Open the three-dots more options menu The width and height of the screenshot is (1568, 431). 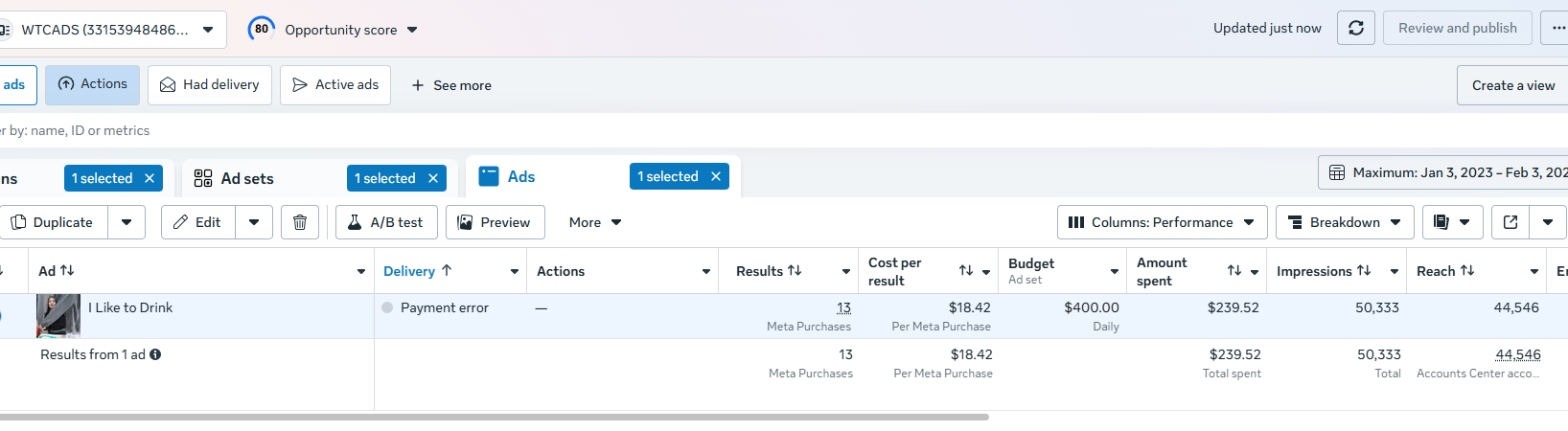[x=1557, y=28]
